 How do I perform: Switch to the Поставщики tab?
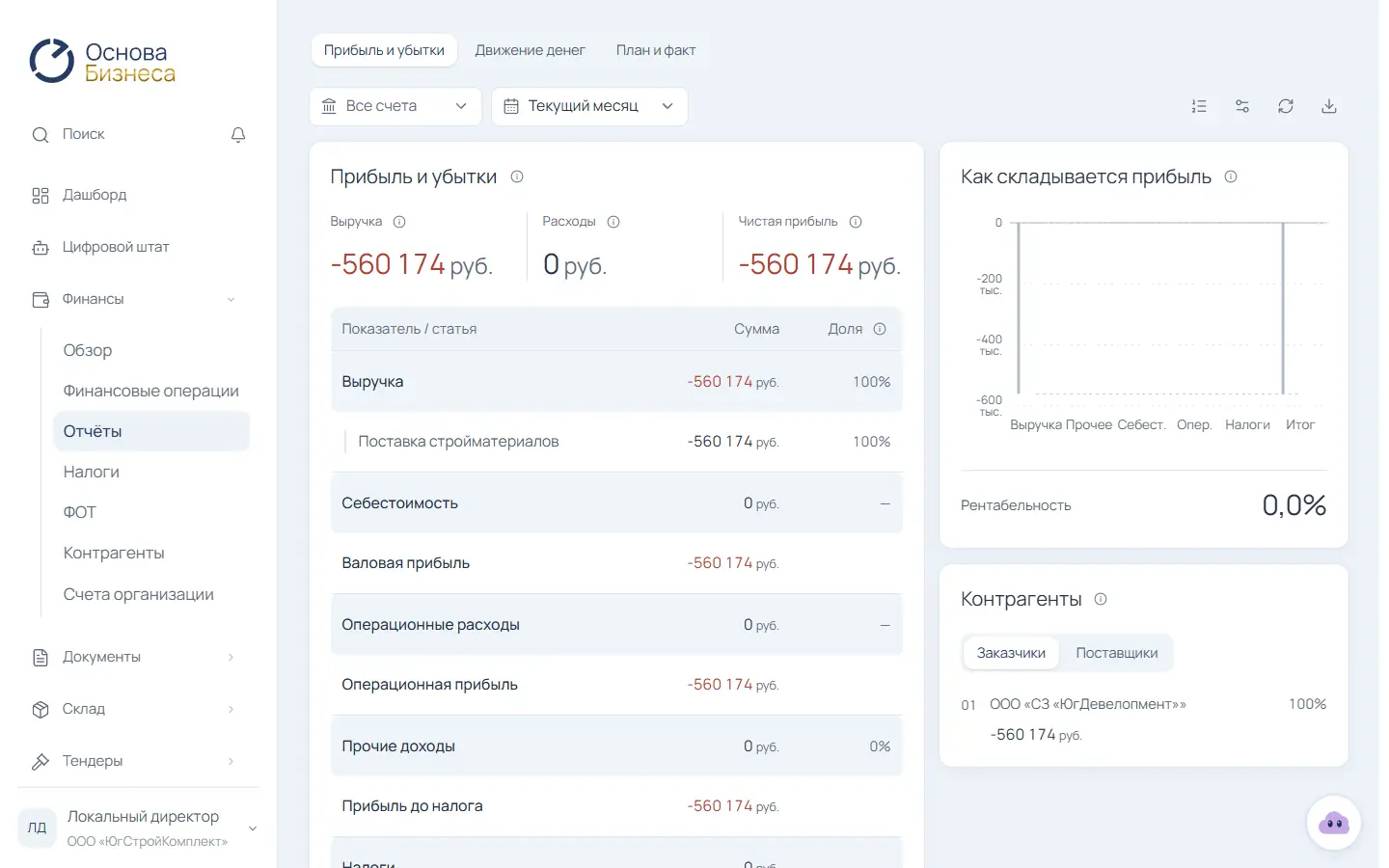tap(1117, 653)
